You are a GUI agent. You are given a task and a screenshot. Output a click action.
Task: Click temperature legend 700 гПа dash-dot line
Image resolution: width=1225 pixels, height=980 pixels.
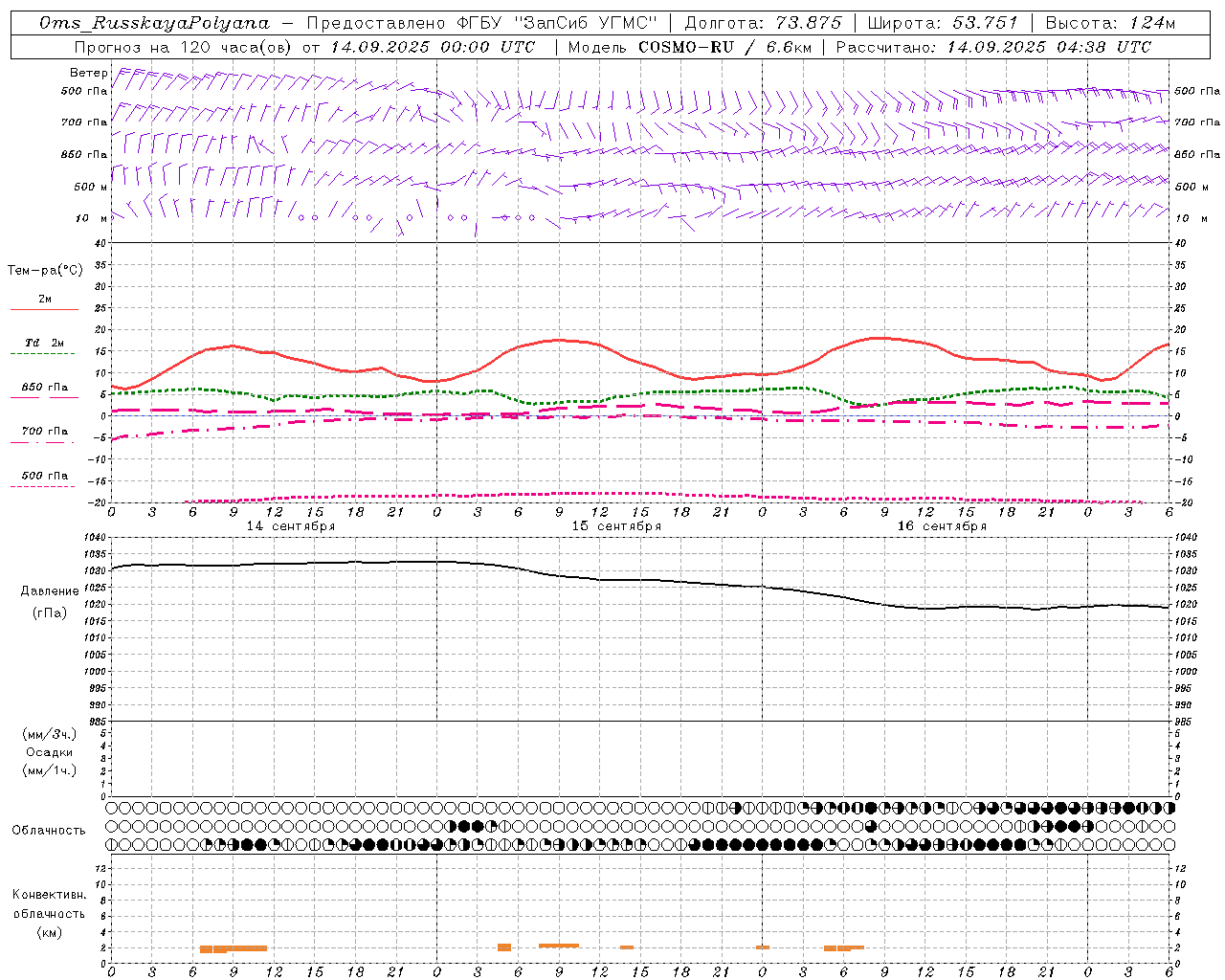click(44, 441)
